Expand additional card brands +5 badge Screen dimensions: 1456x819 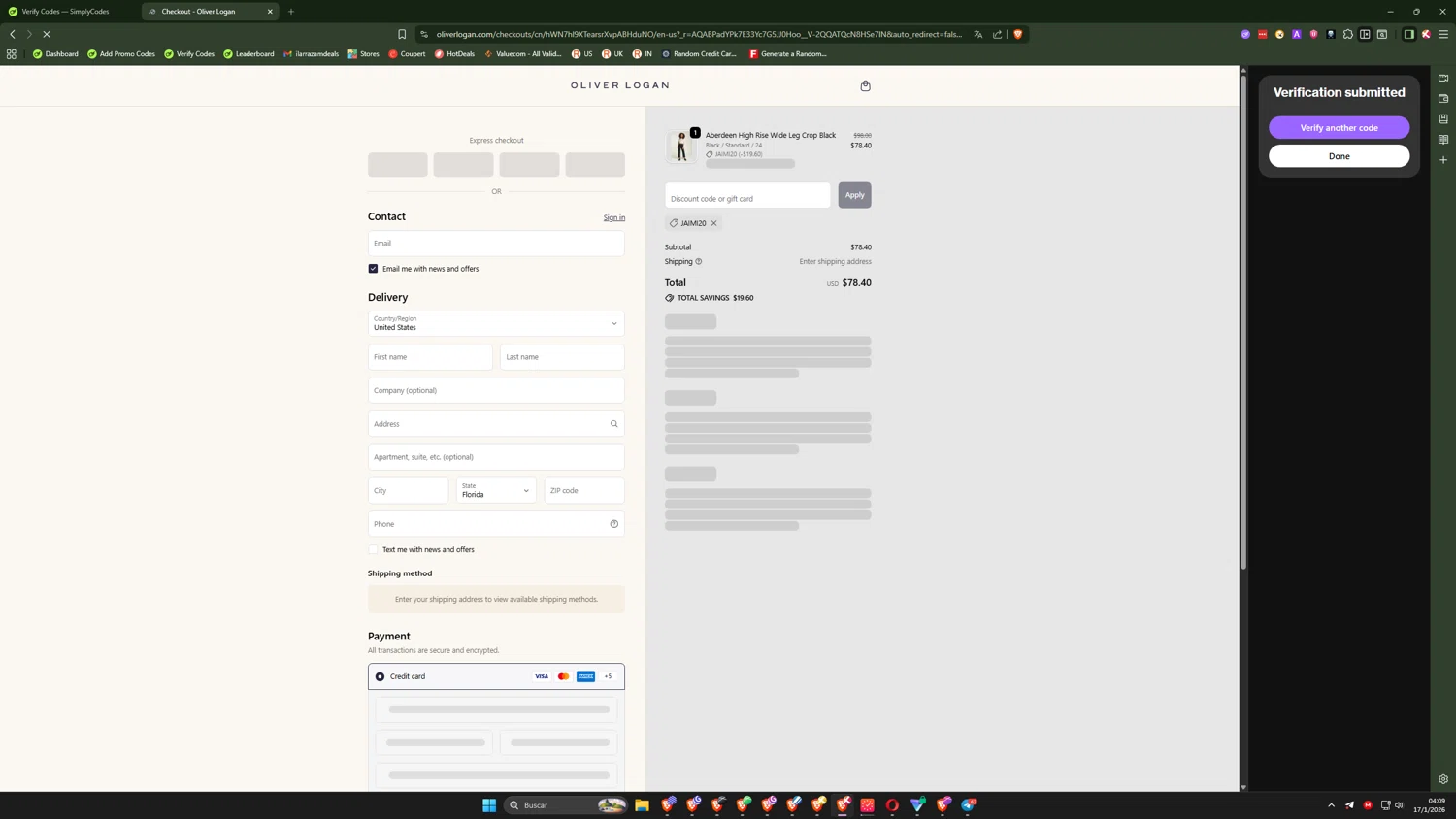[x=608, y=676]
